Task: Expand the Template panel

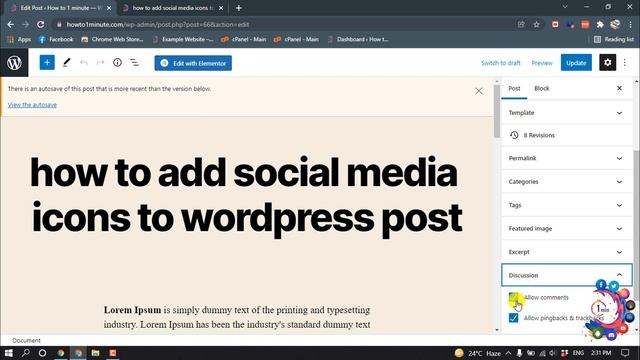Action: [567, 113]
